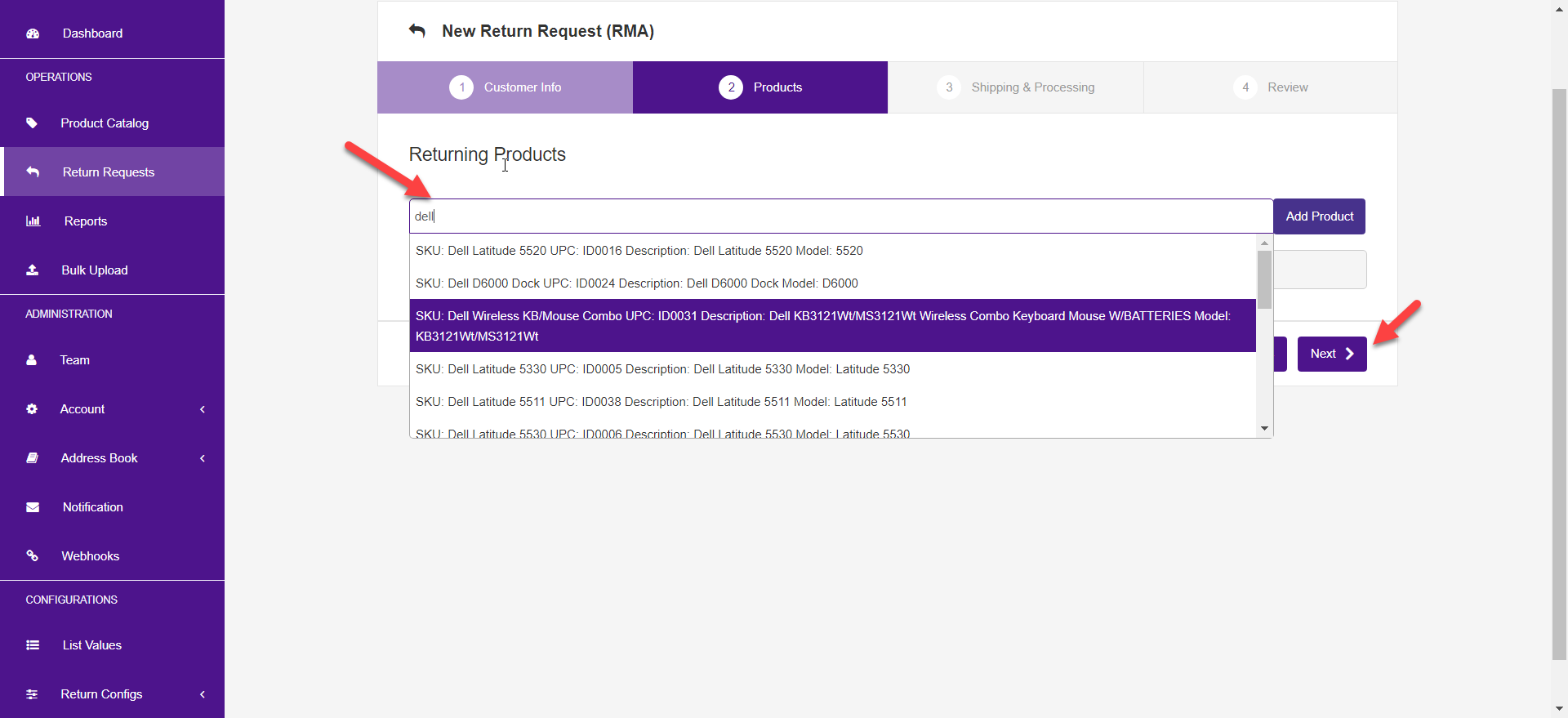Click the List Values list icon

33,645
